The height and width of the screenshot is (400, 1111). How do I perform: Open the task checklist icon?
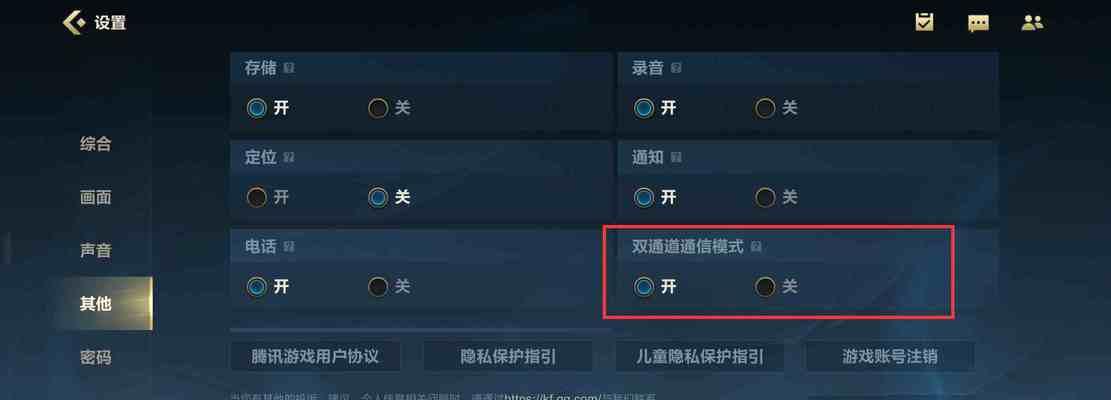tap(924, 23)
